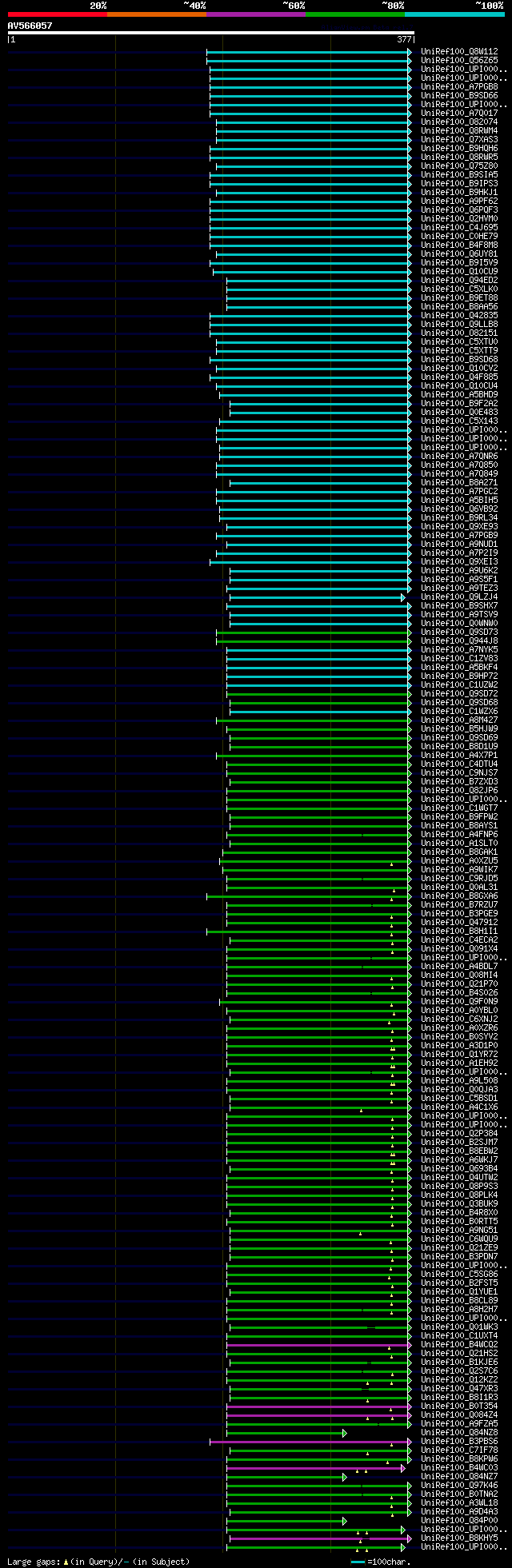Click hit label UniRef100_Q1YUE1
Image resolution: width=512 pixels, height=1568 pixels.
pos(459,1292)
